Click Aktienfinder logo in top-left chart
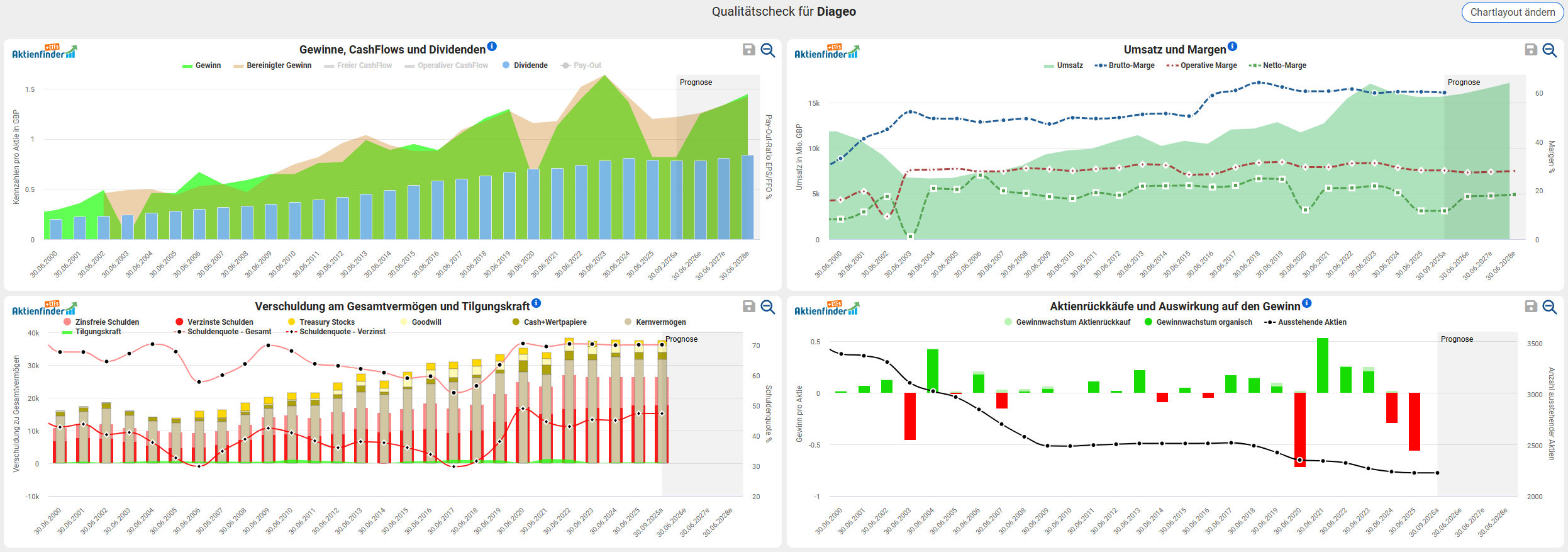1568x552 pixels. 44,52
